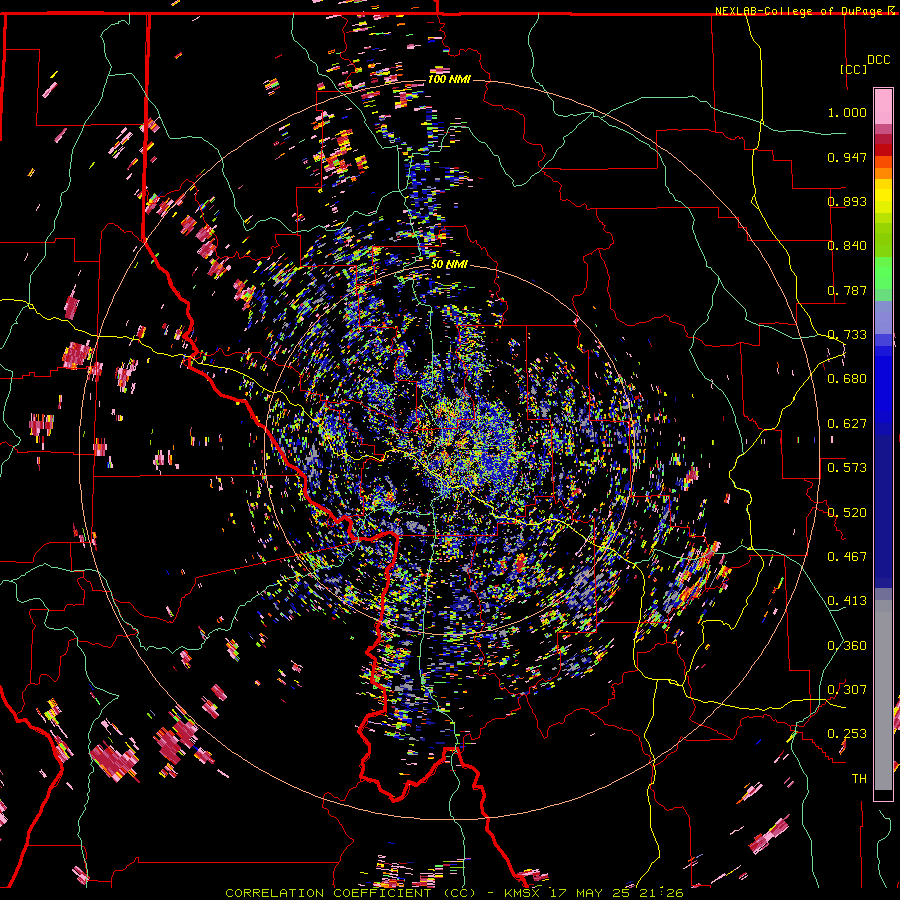Click the 0.680 legend value

(x=847, y=379)
